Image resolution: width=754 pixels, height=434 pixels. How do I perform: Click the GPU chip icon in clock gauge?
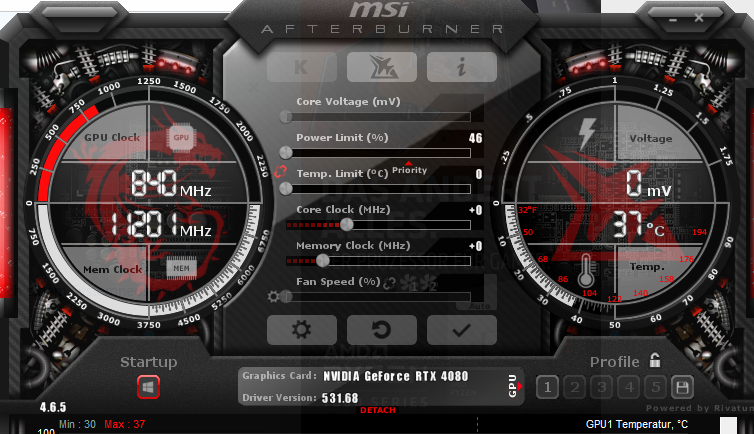point(181,137)
